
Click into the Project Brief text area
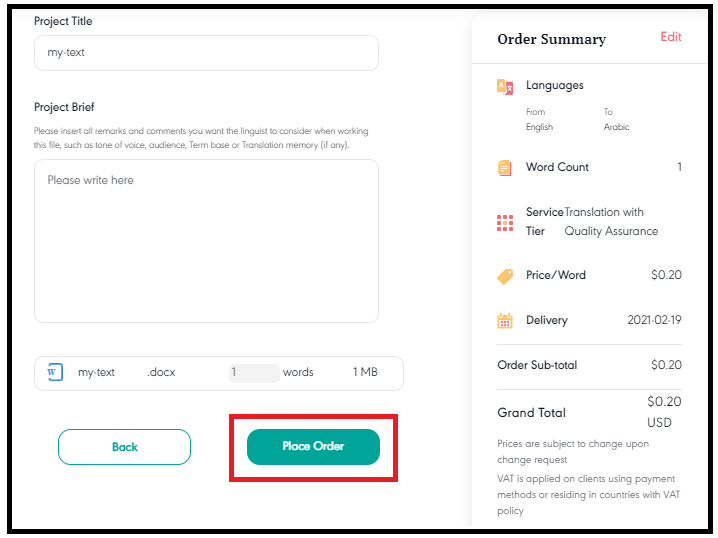tap(206, 241)
